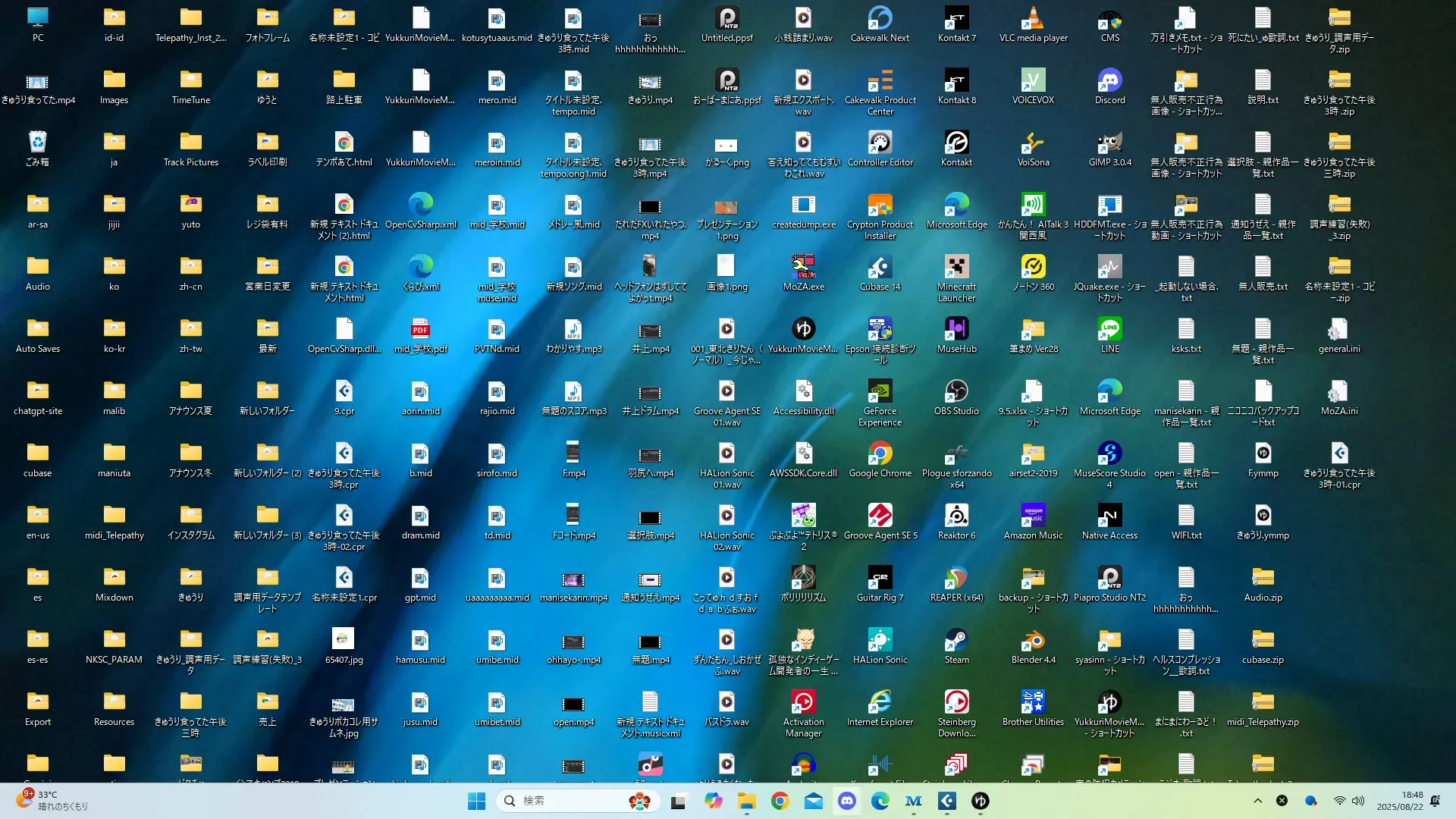Open the Windows Start menu
Screen dimensions: 1456x819
476,801
